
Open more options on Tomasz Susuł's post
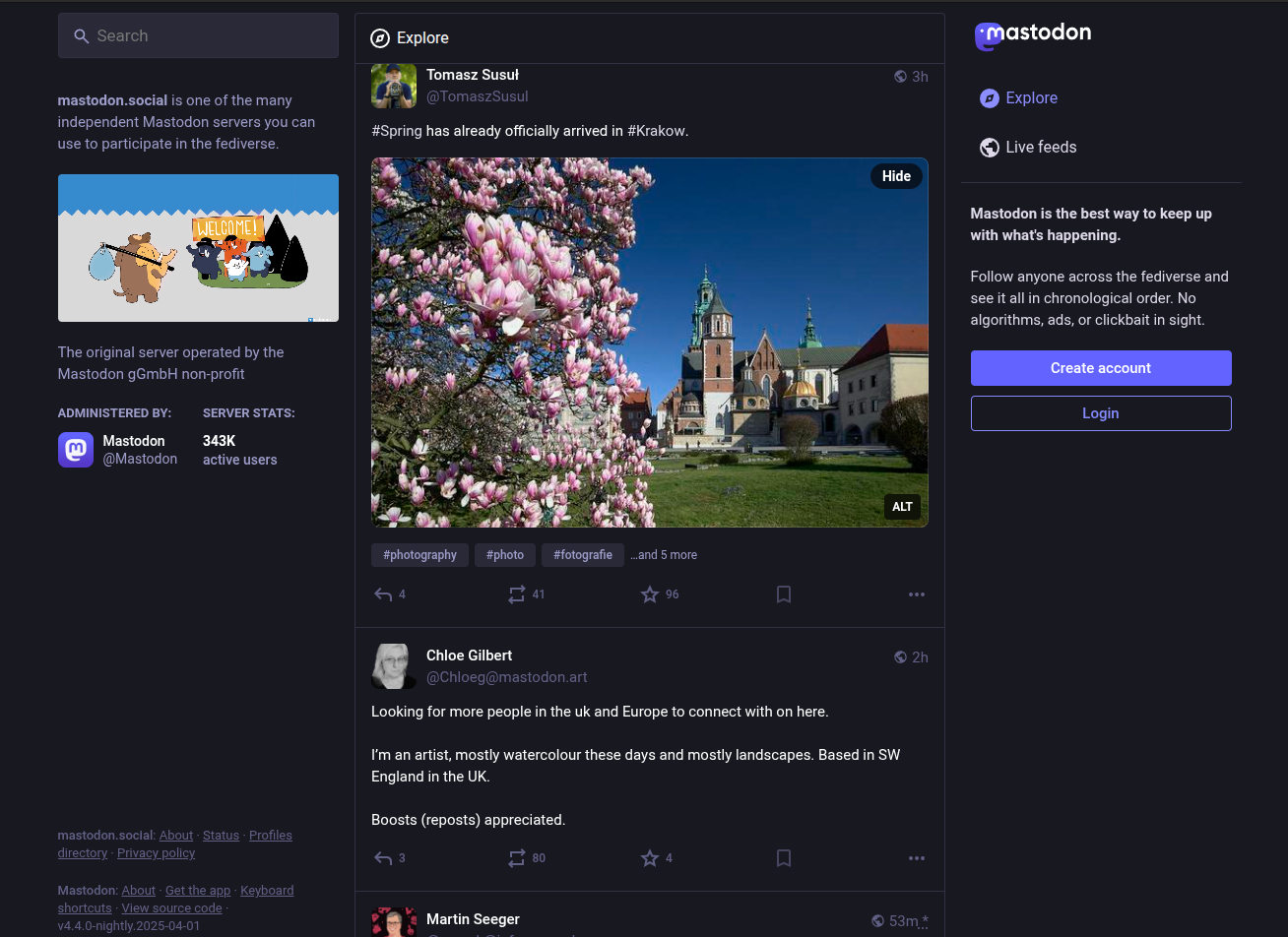click(x=917, y=594)
